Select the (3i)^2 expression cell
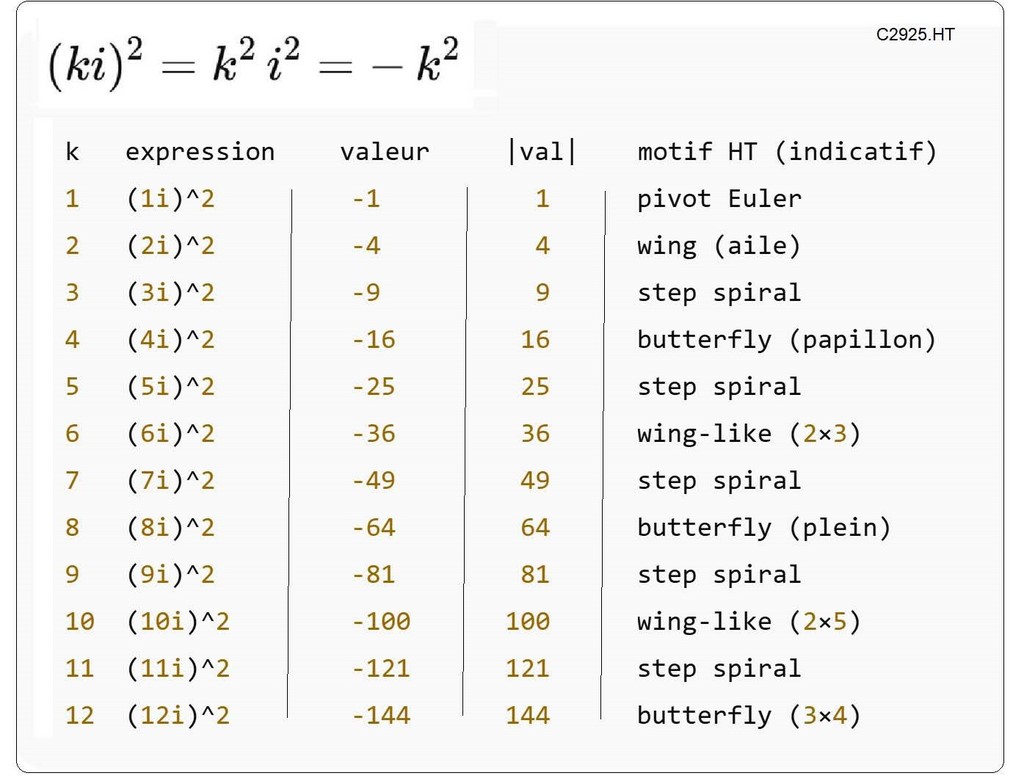1024x784 pixels. 170,292
